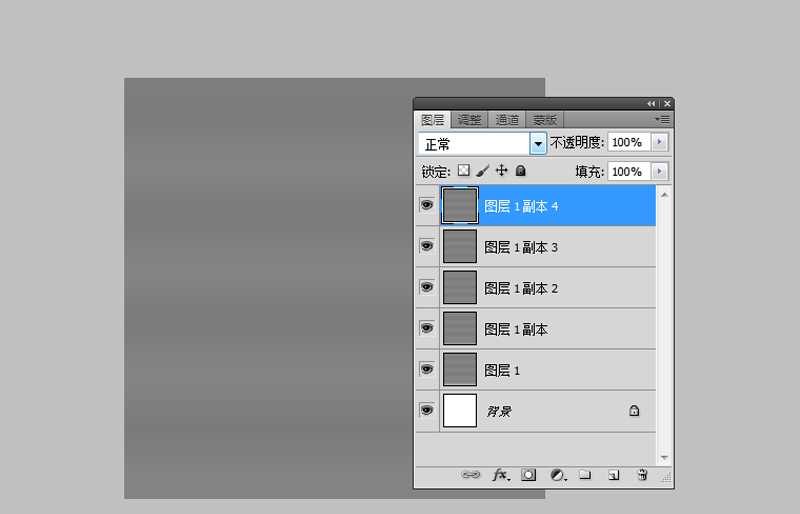Create new fill or adjustment layer
This screenshot has width=800, height=514.
click(x=557, y=475)
